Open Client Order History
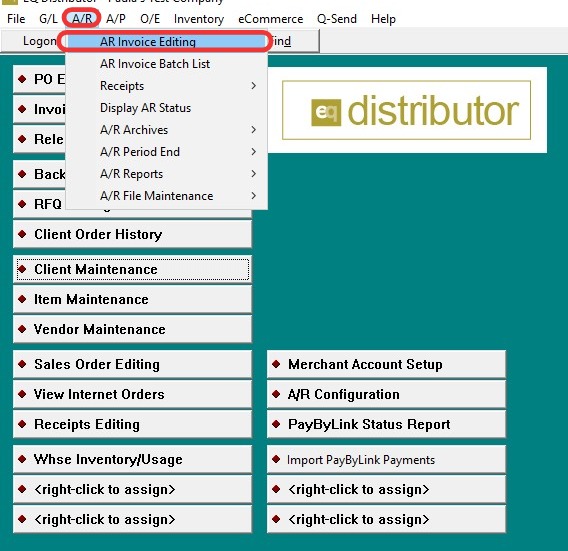 (x=132, y=234)
